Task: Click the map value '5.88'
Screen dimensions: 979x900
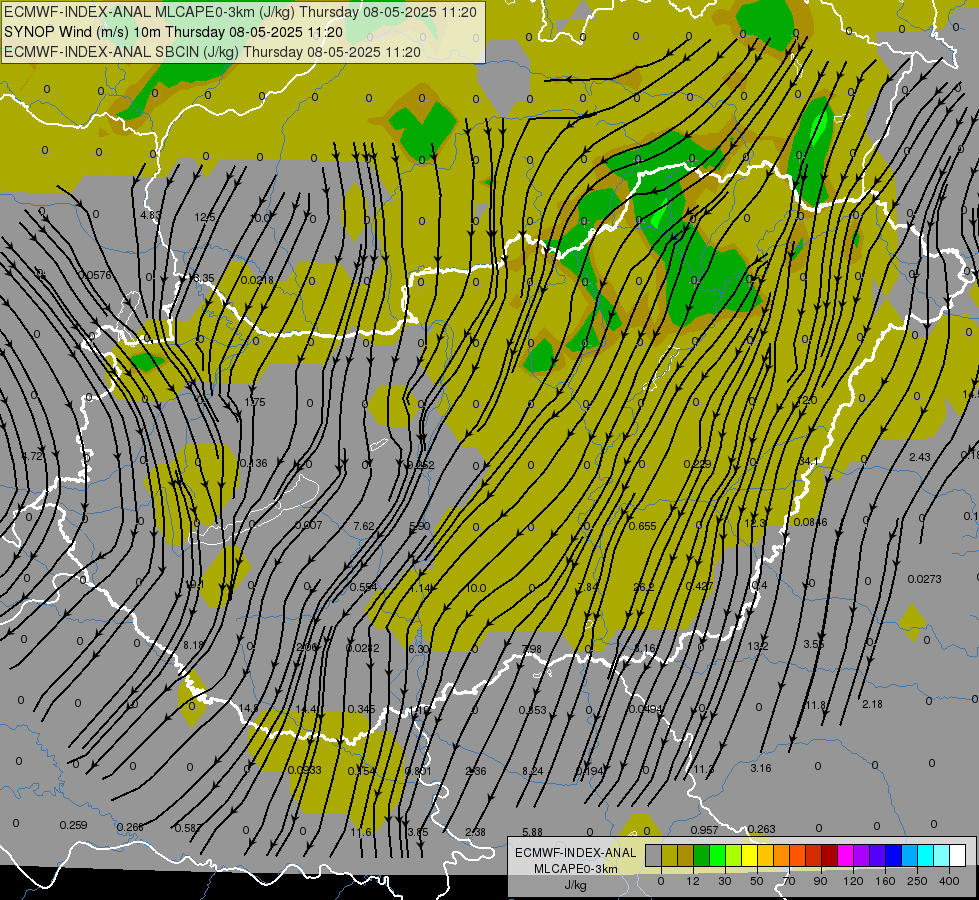Action: point(533,832)
